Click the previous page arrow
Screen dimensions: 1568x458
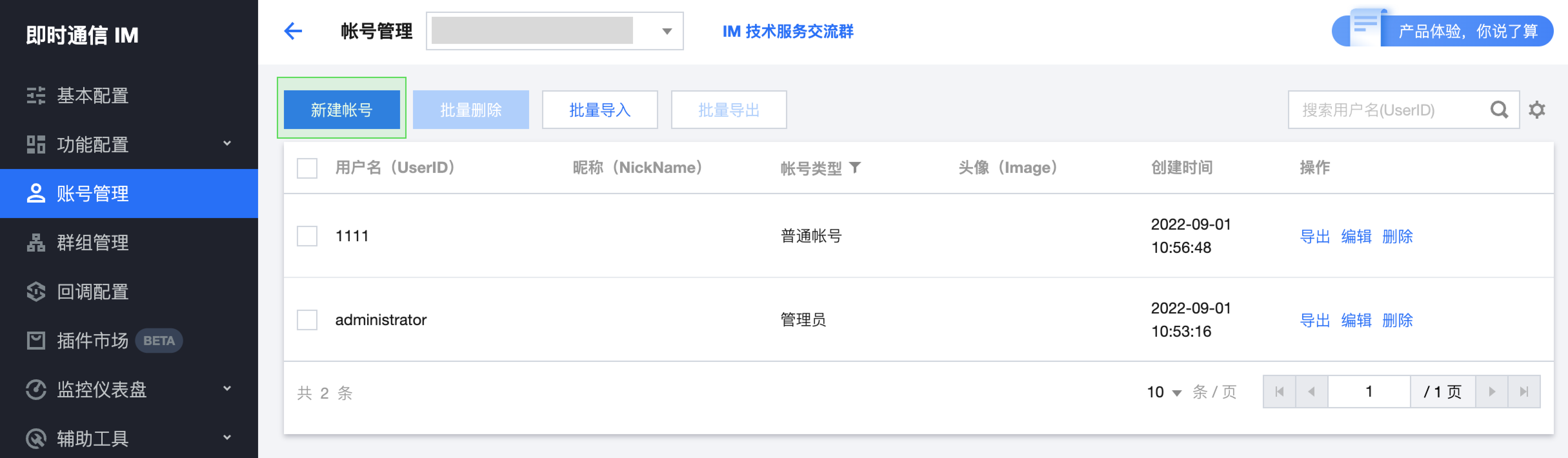pyautogui.click(x=1312, y=392)
